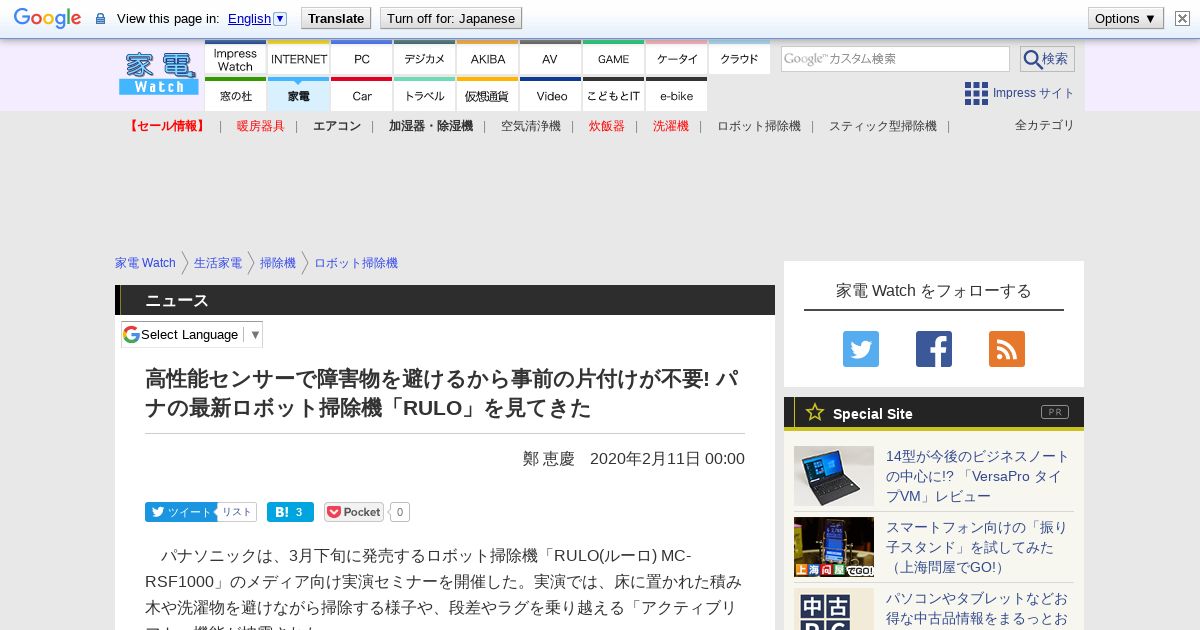
Task: Open the スティック型掃除機 category link
Action: pyautogui.click(x=883, y=126)
